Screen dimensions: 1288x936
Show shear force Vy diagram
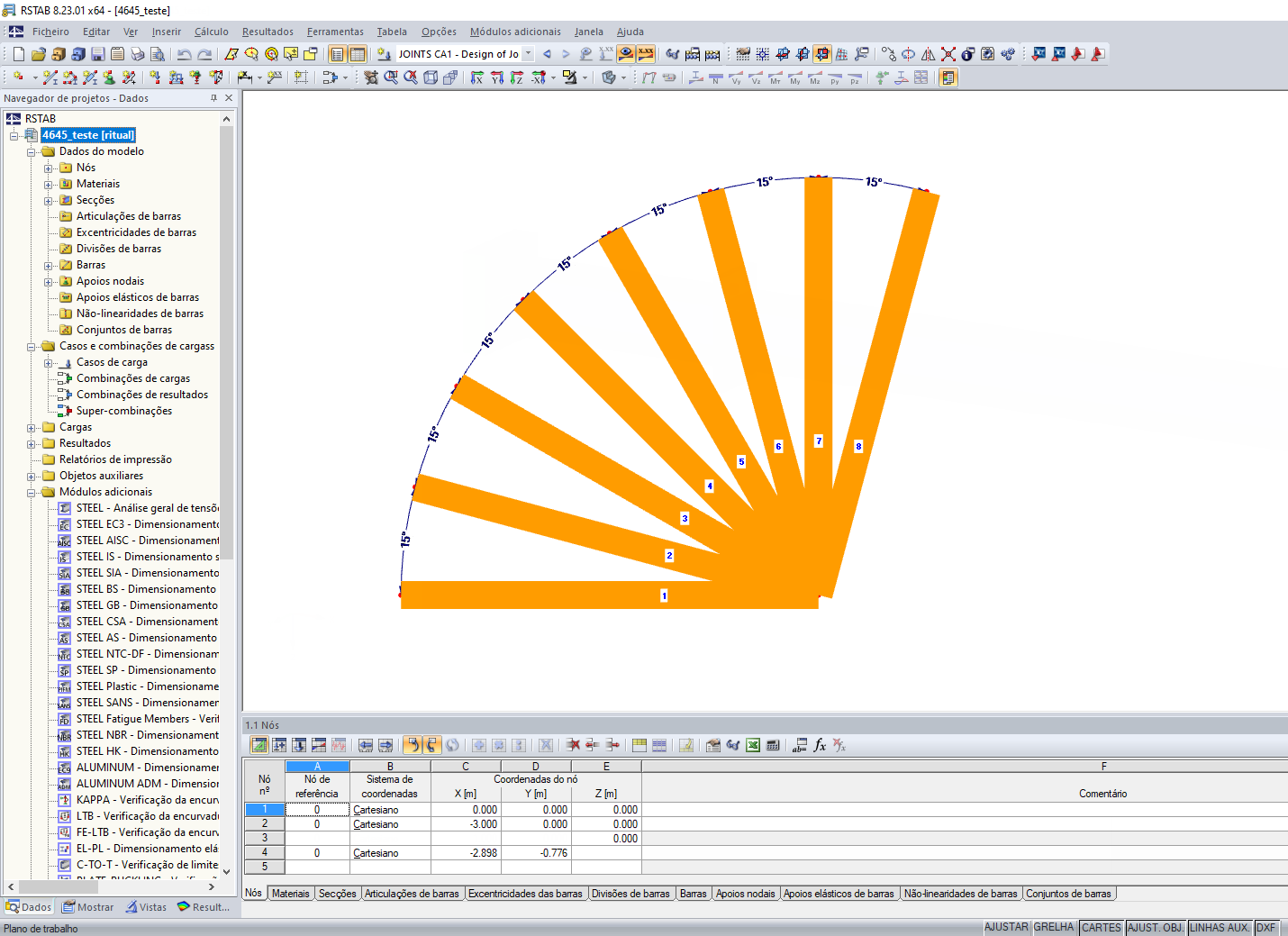click(x=736, y=77)
